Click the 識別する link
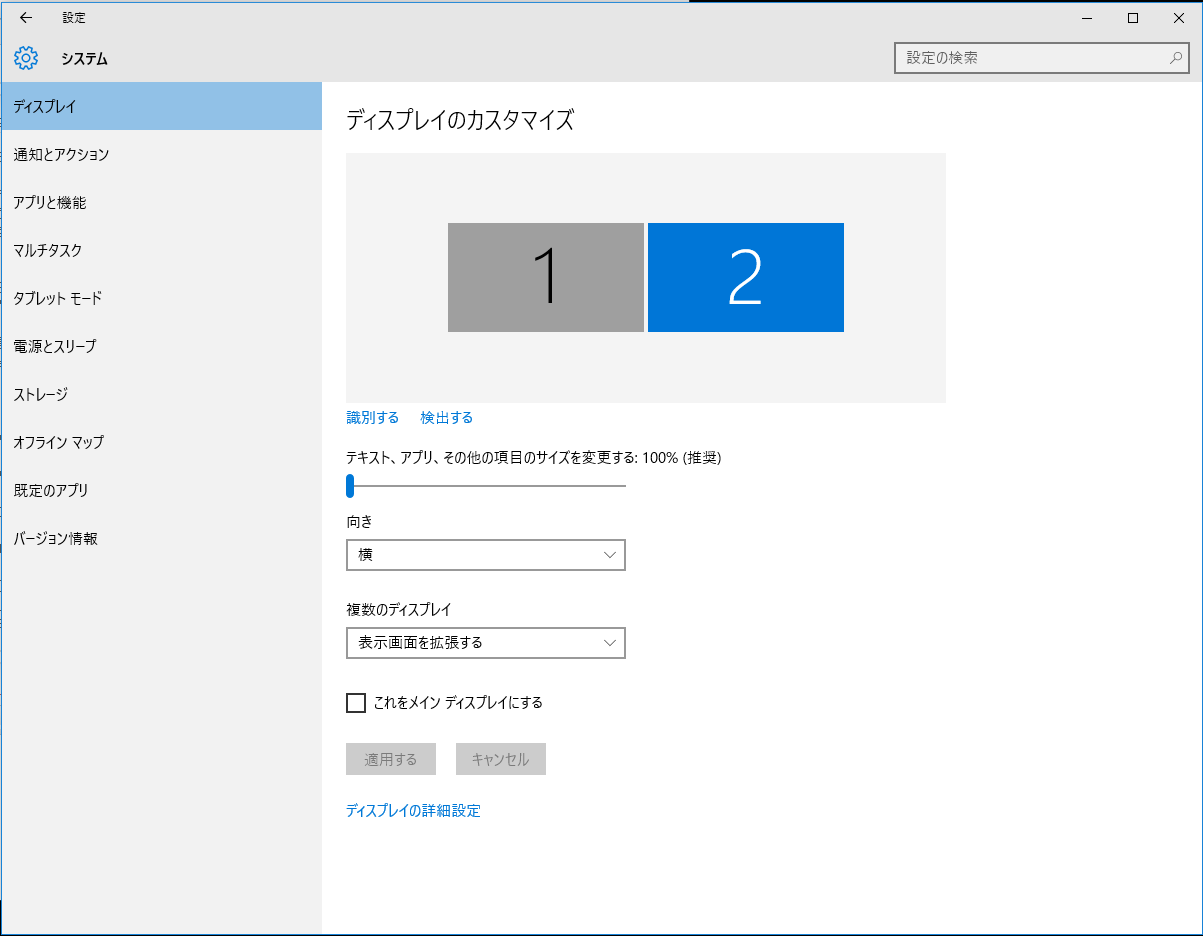Viewport: 1203px width, 936px height. tap(372, 418)
